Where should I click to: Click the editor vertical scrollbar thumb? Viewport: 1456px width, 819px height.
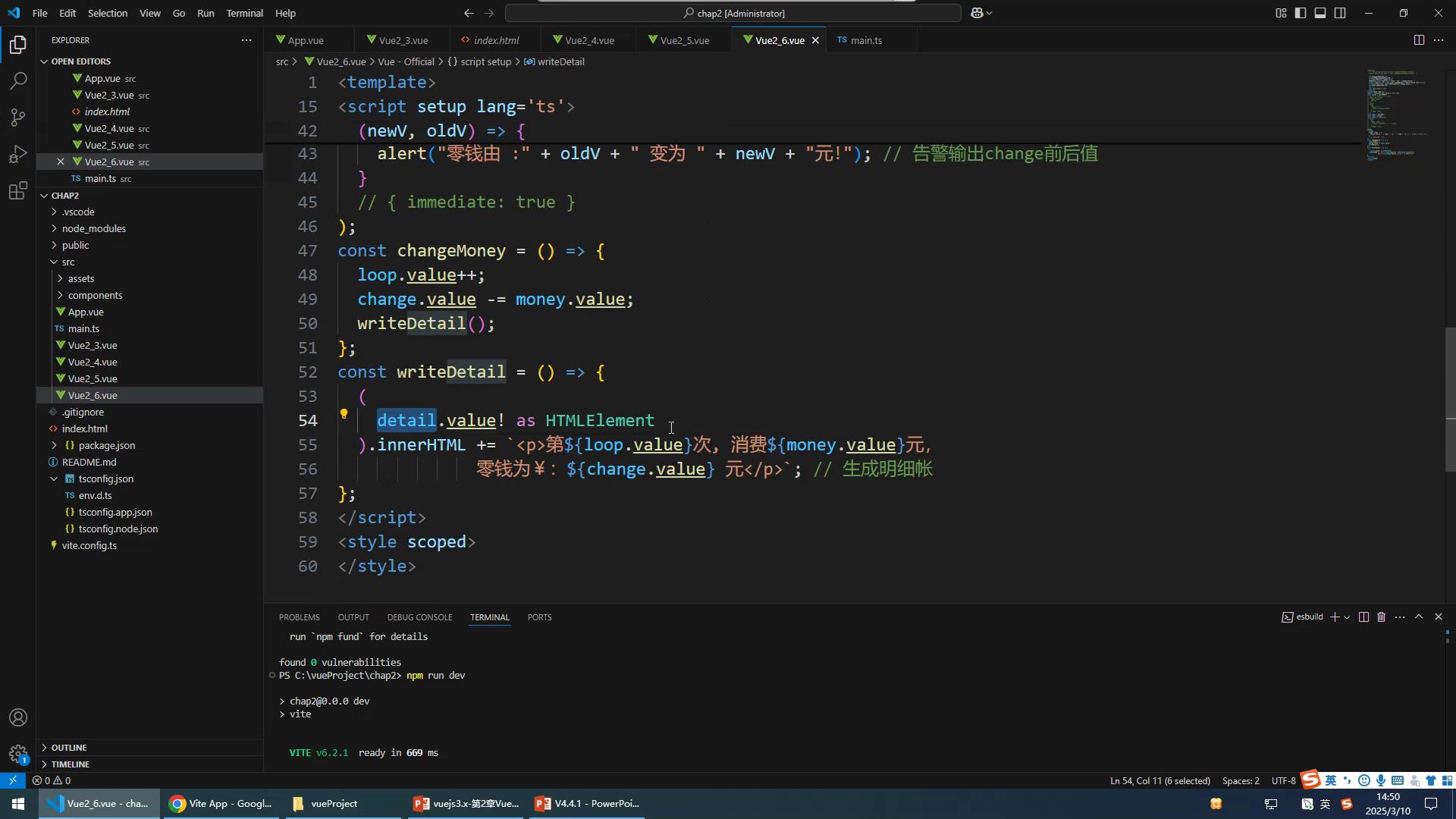click(x=1450, y=398)
